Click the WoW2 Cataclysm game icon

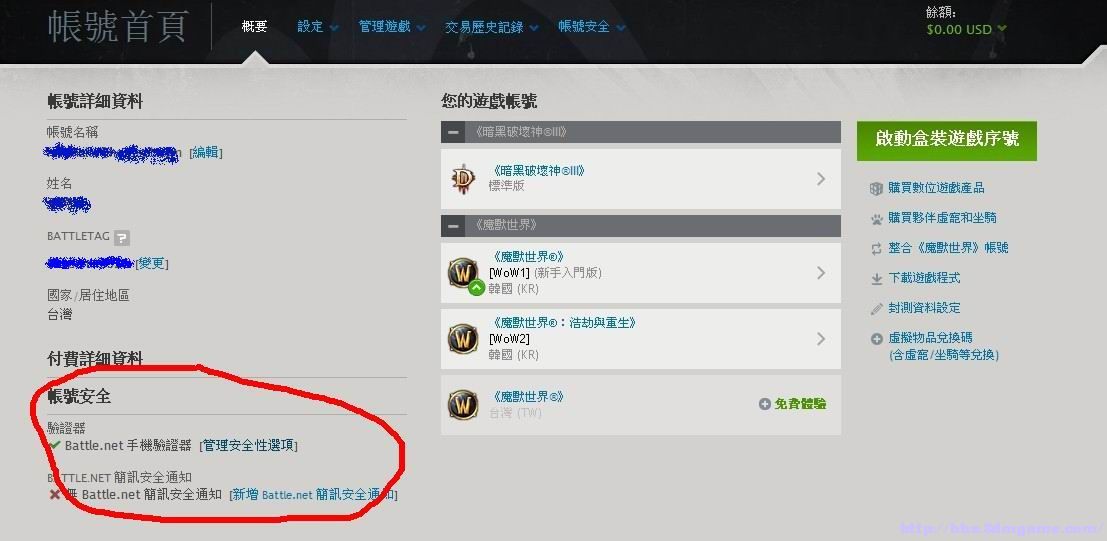pos(464,338)
